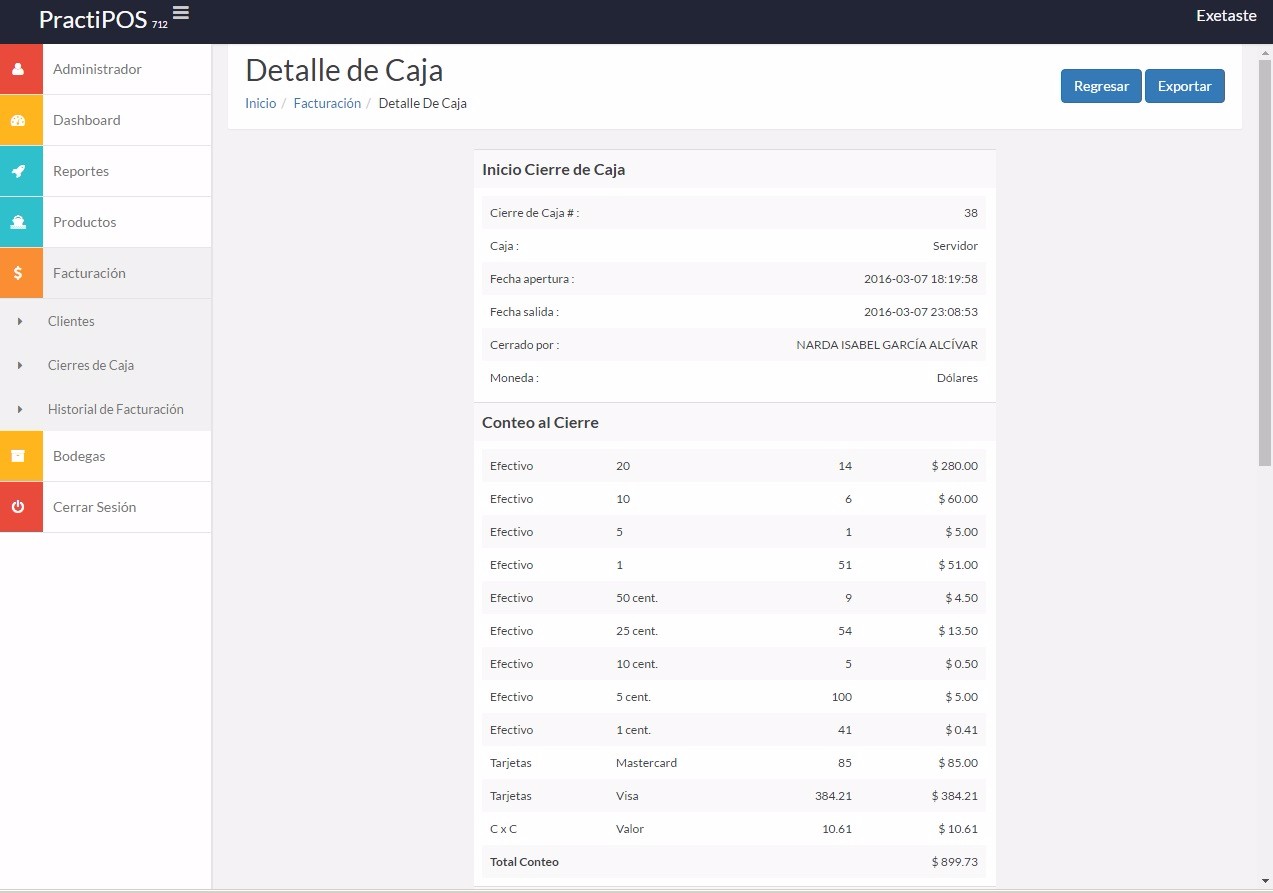Image resolution: width=1273 pixels, height=893 pixels.
Task: Click the Regresar button
Action: 1101,86
